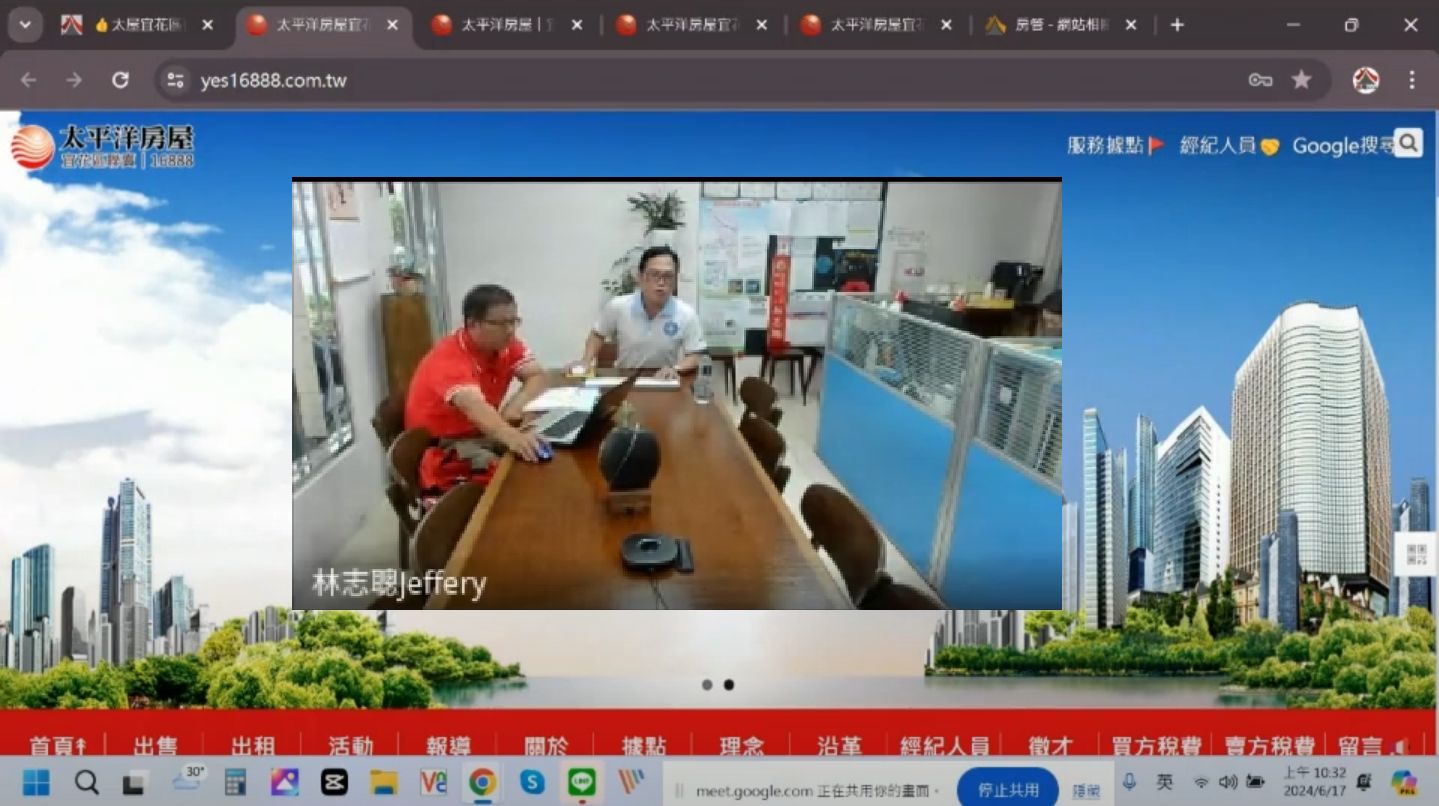The height and width of the screenshot is (806, 1439).
Task: Select the second carousel slide dot
Action: (x=729, y=685)
